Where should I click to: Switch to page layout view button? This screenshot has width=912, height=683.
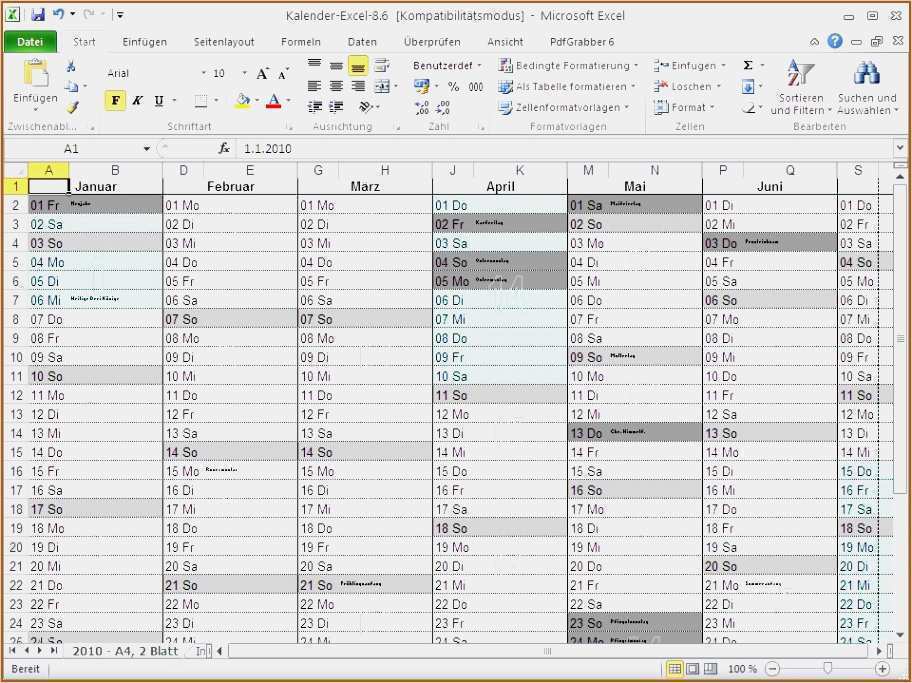click(x=692, y=669)
